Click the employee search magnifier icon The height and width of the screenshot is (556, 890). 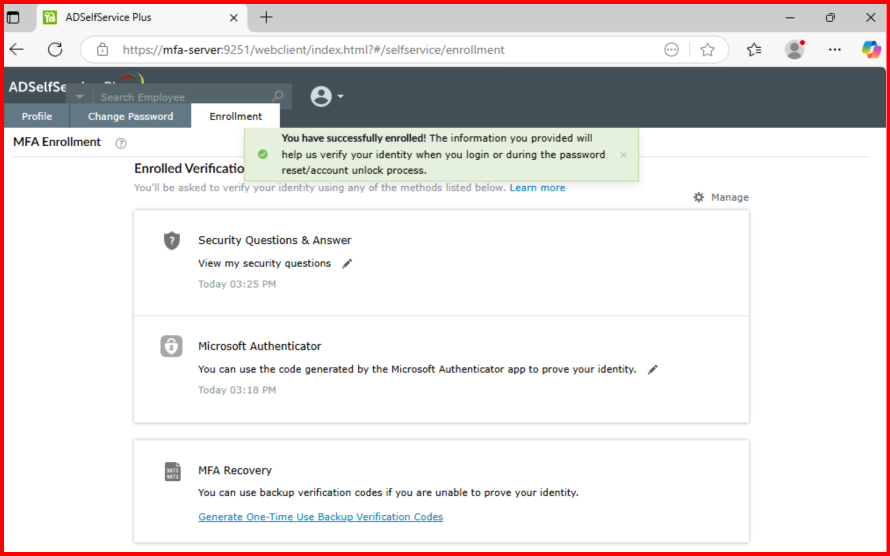[278, 97]
